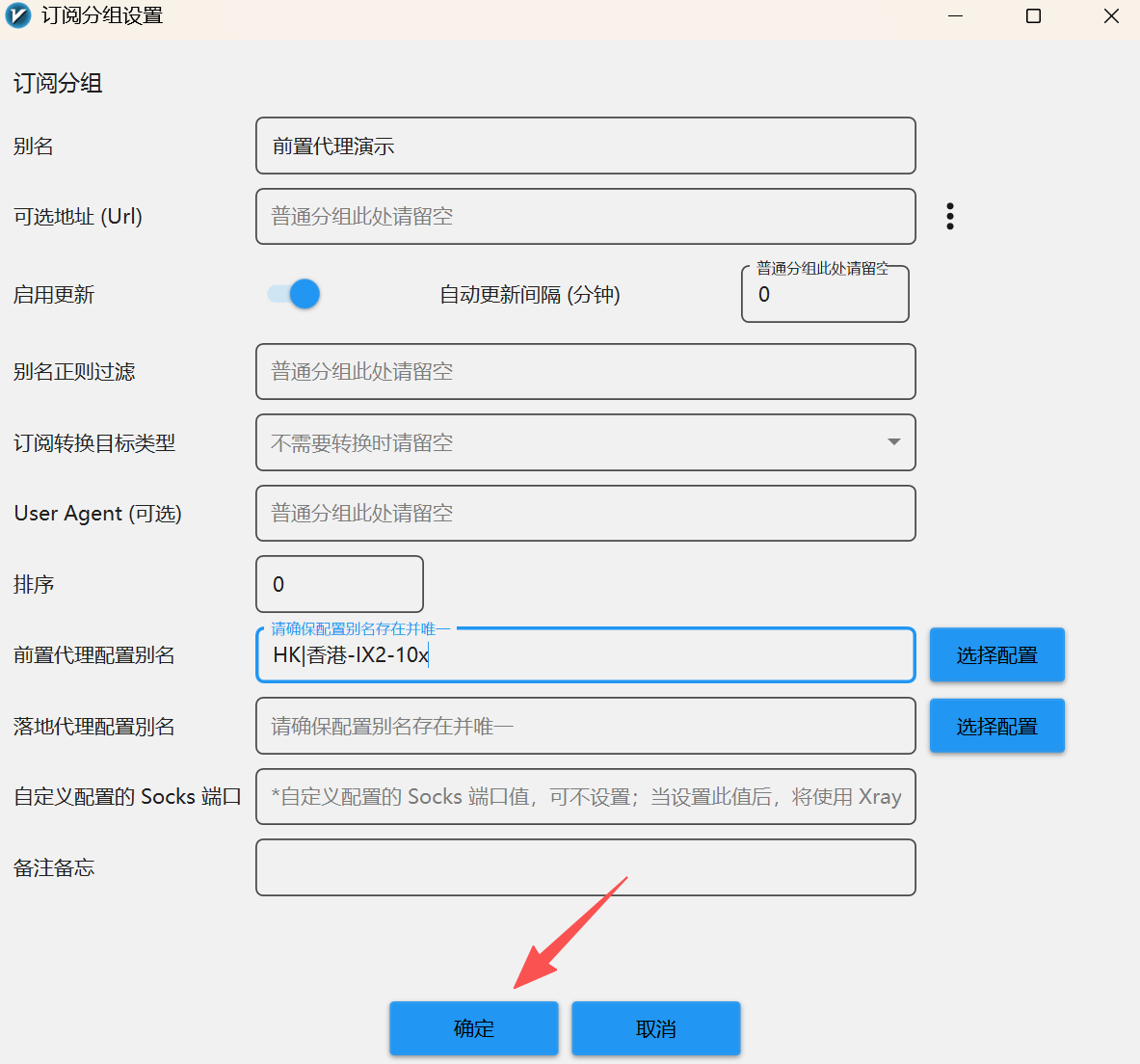Focus the 落地代理配置别名 input field
The image size is (1140, 1064).
pyautogui.click(x=585, y=726)
